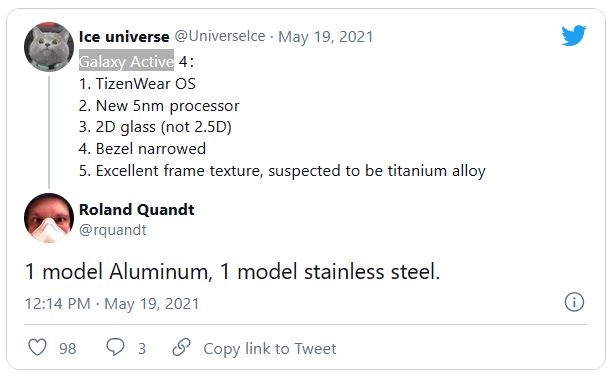Click the May 19, 2021 date beside @UniverseIce
This screenshot has height=378, width=612.
click(x=326, y=37)
